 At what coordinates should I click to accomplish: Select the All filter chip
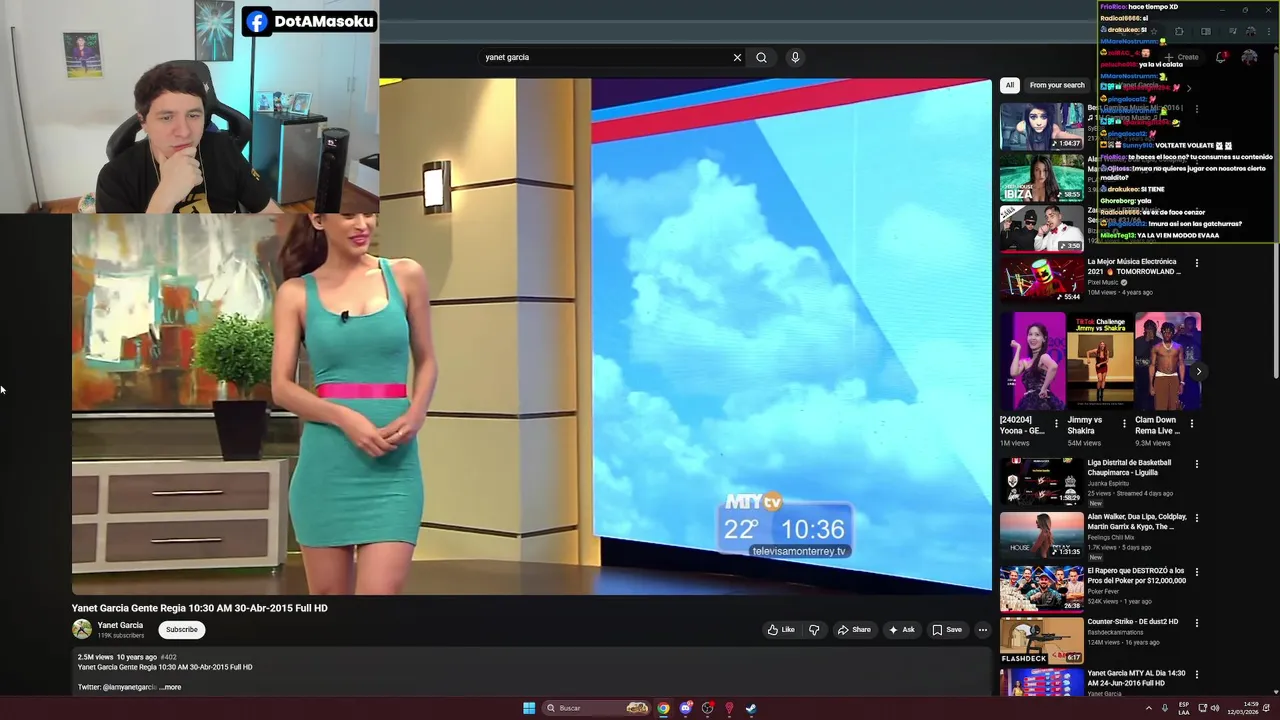pos(1010,85)
